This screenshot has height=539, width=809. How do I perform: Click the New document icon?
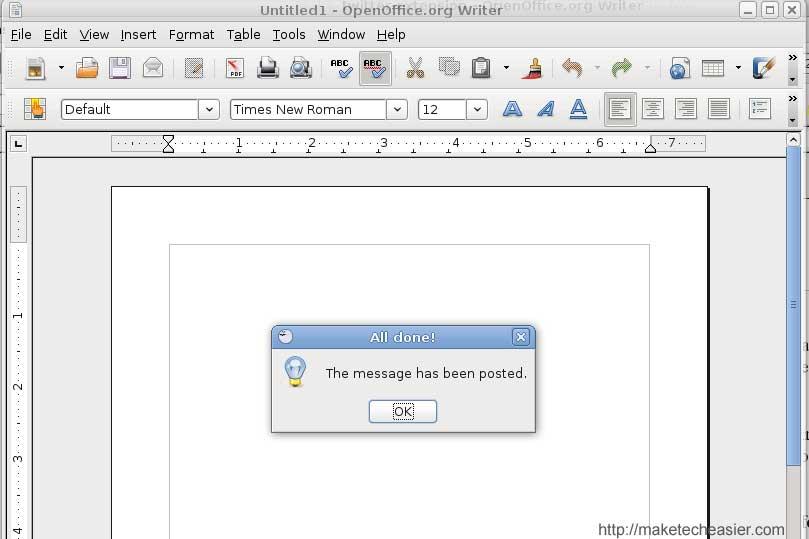tap(36, 68)
